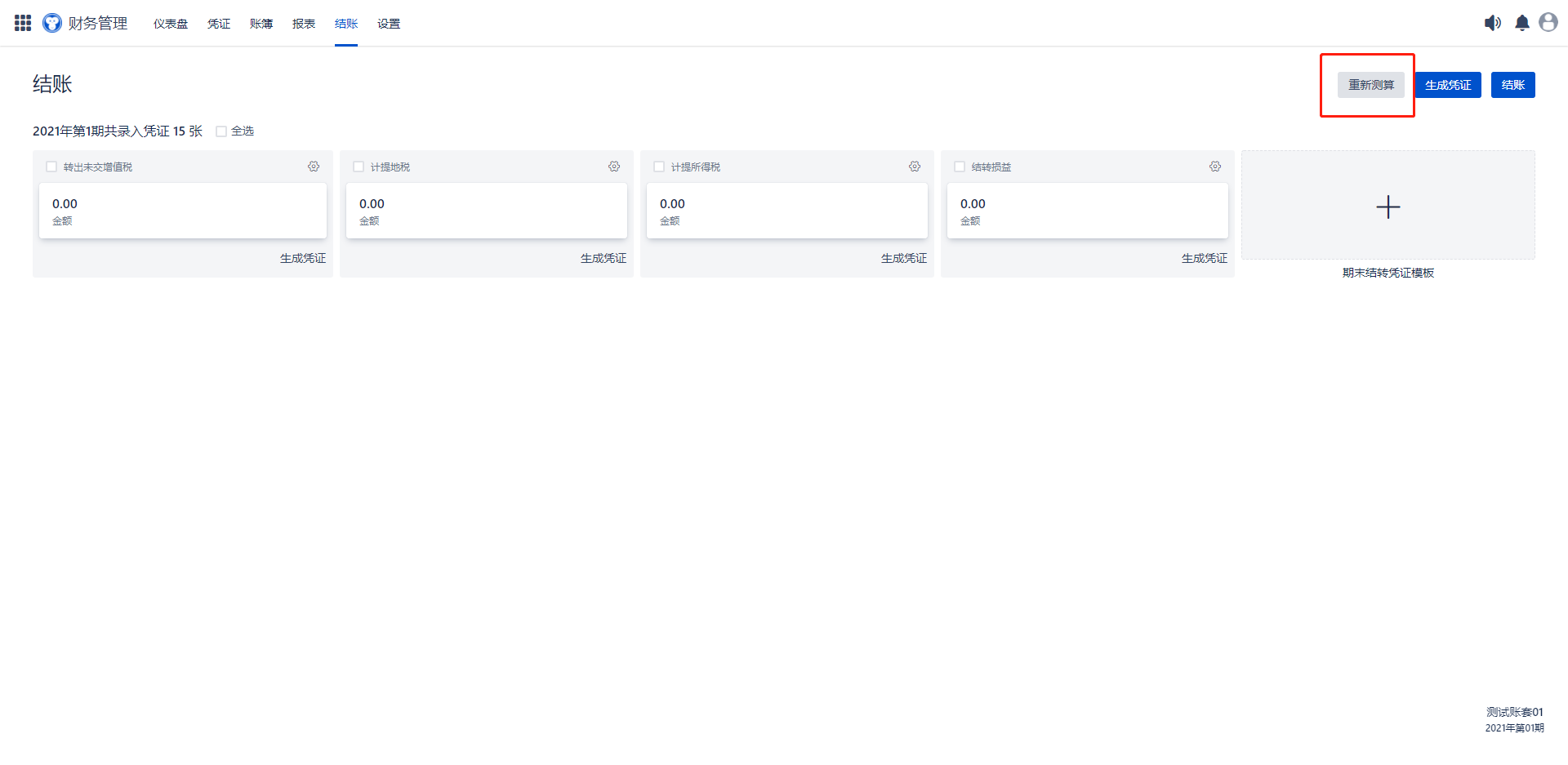Select the 结账 menu tab
The height and width of the screenshot is (765, 1568).
[346, 24]
